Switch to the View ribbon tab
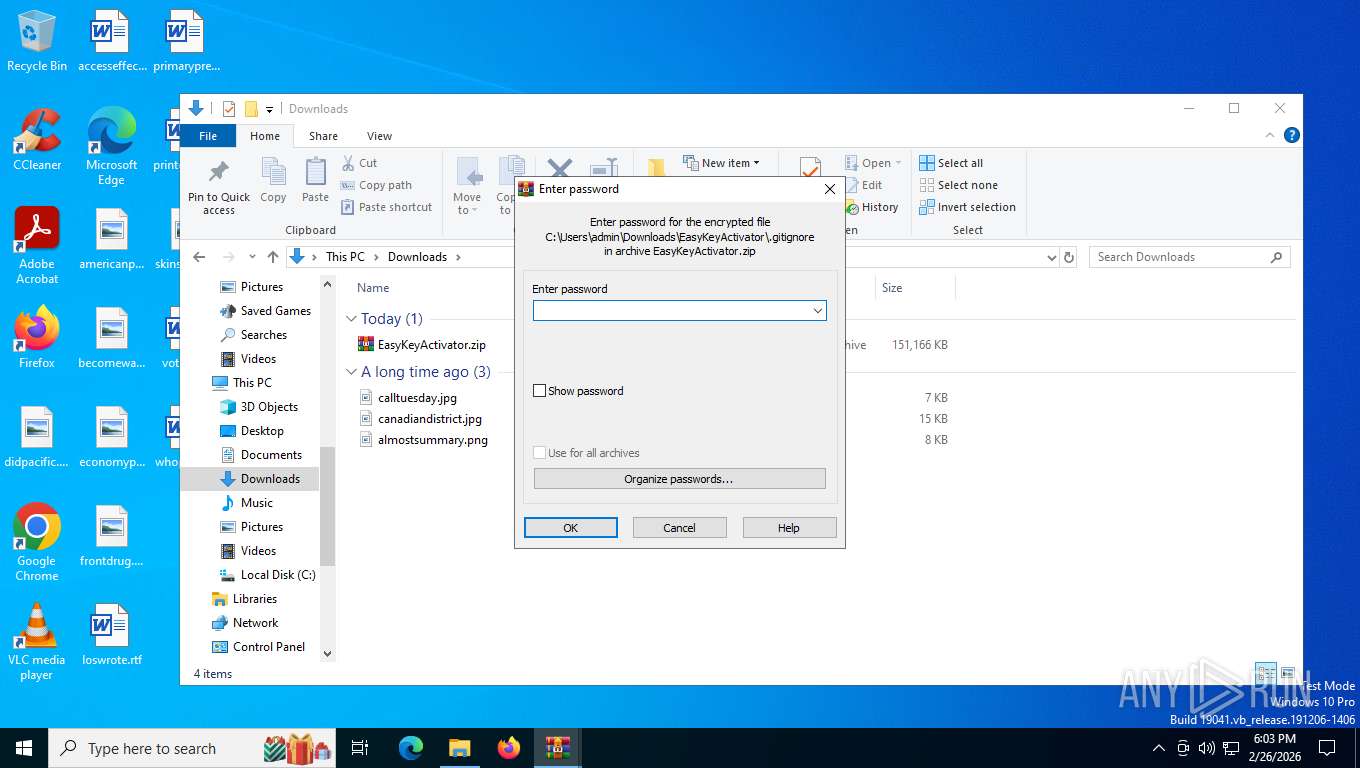The image size is (1360, 768). point(379,136)
